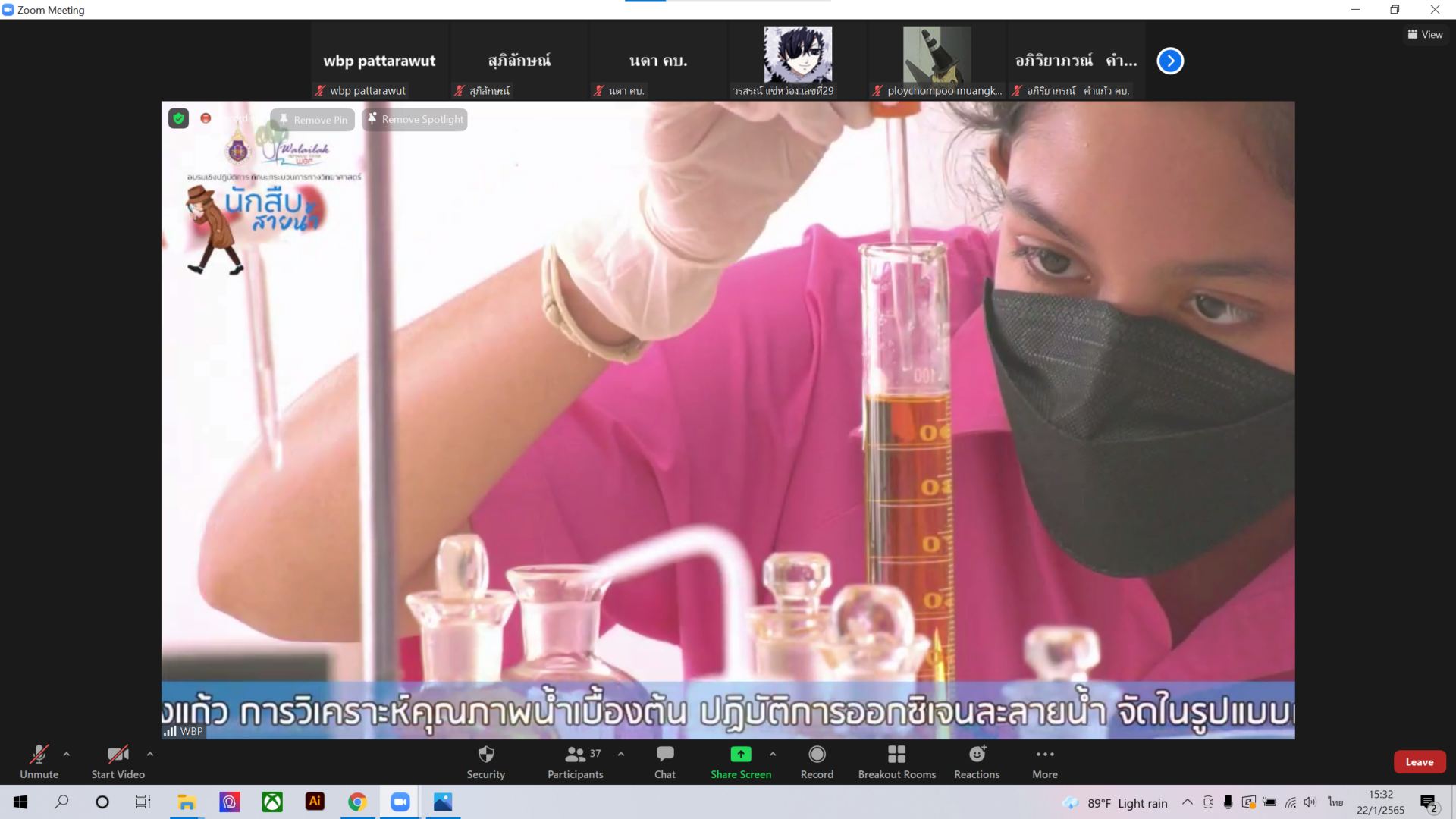Expand video options arrow beside Start Video

click(150, 754)
